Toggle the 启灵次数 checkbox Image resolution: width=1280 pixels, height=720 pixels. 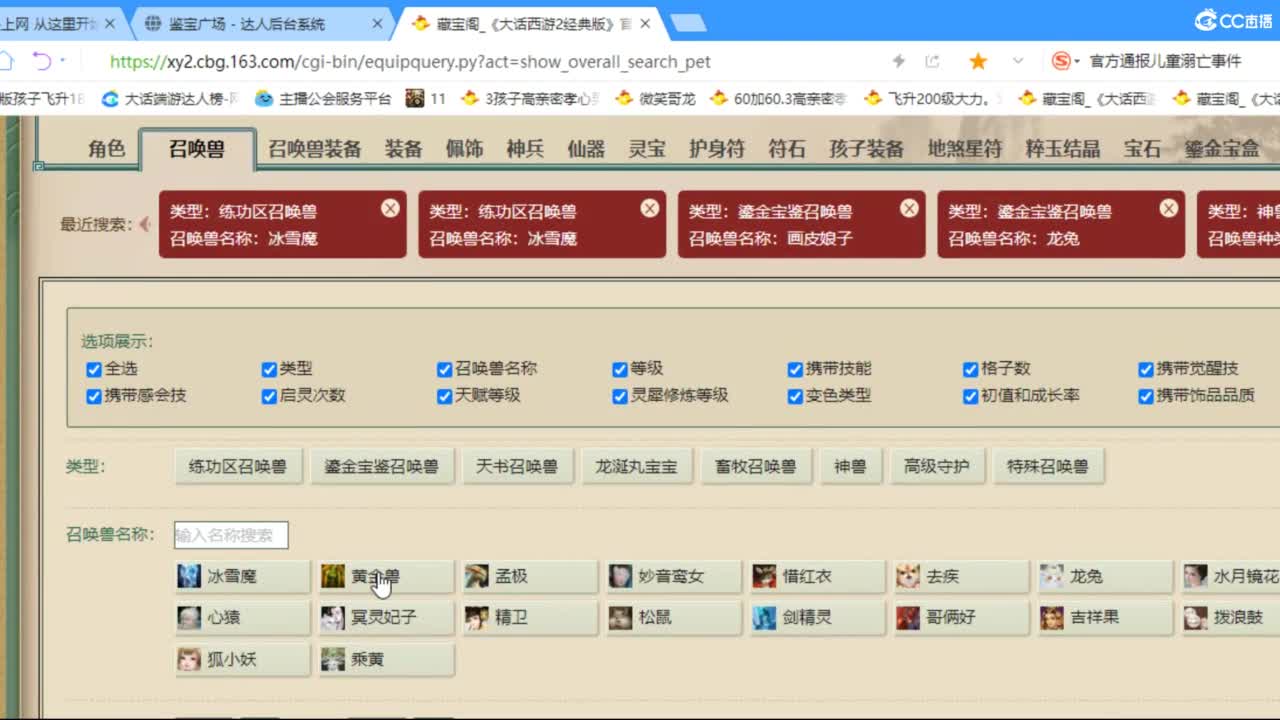269,396
